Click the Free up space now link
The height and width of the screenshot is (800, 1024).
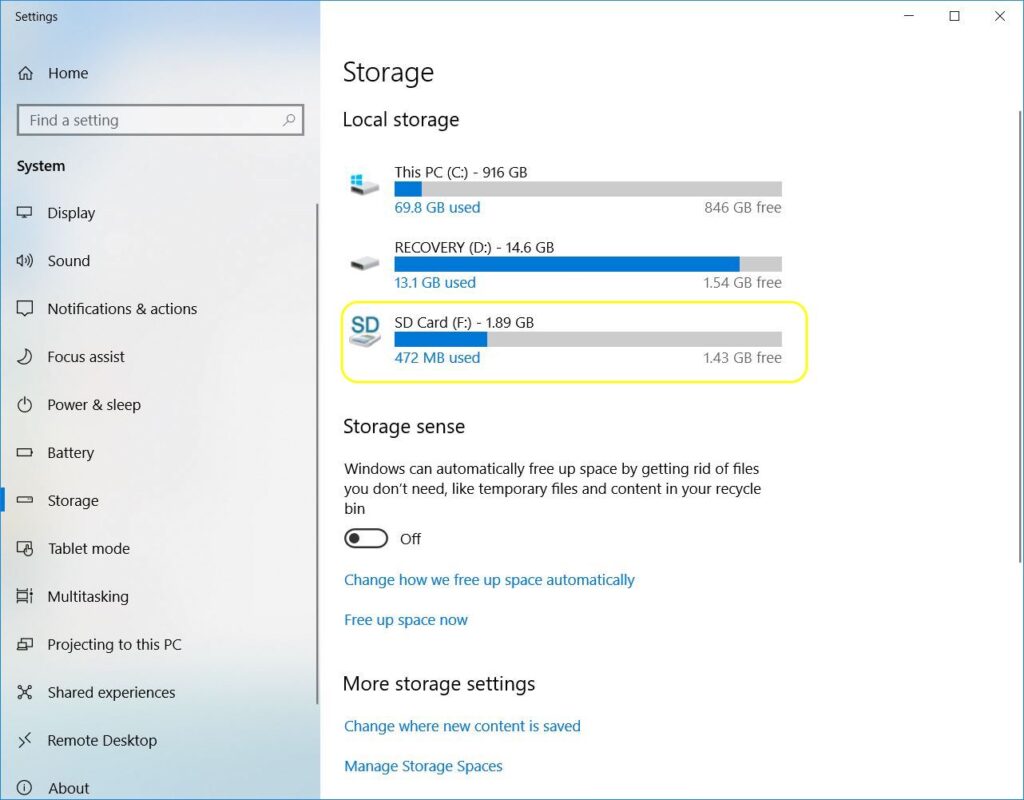[406, 619]
